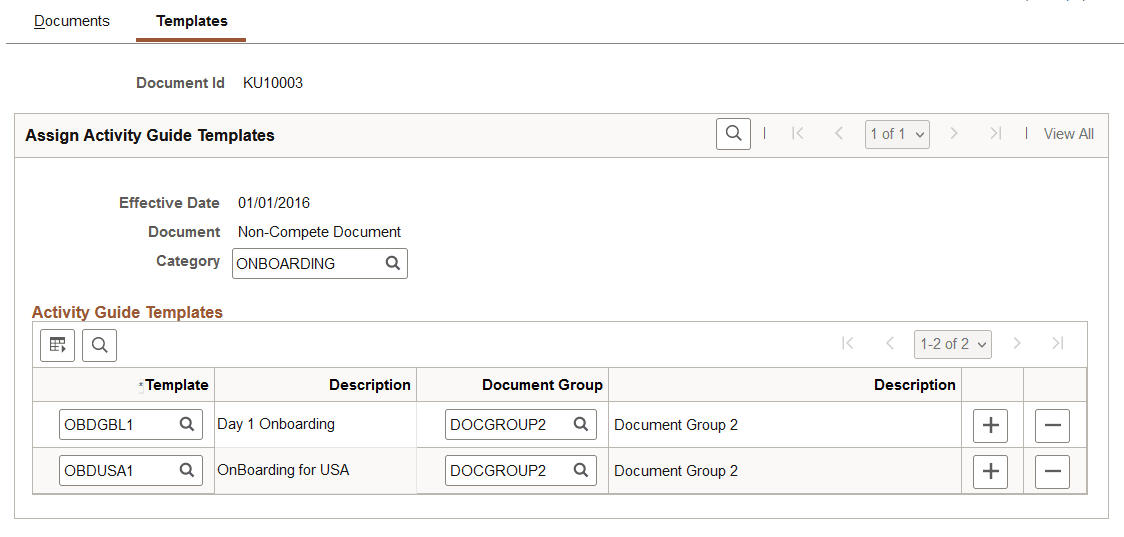Search in Assign Activity Guide Templates header

pyautogui.click(x=733, y=134)
